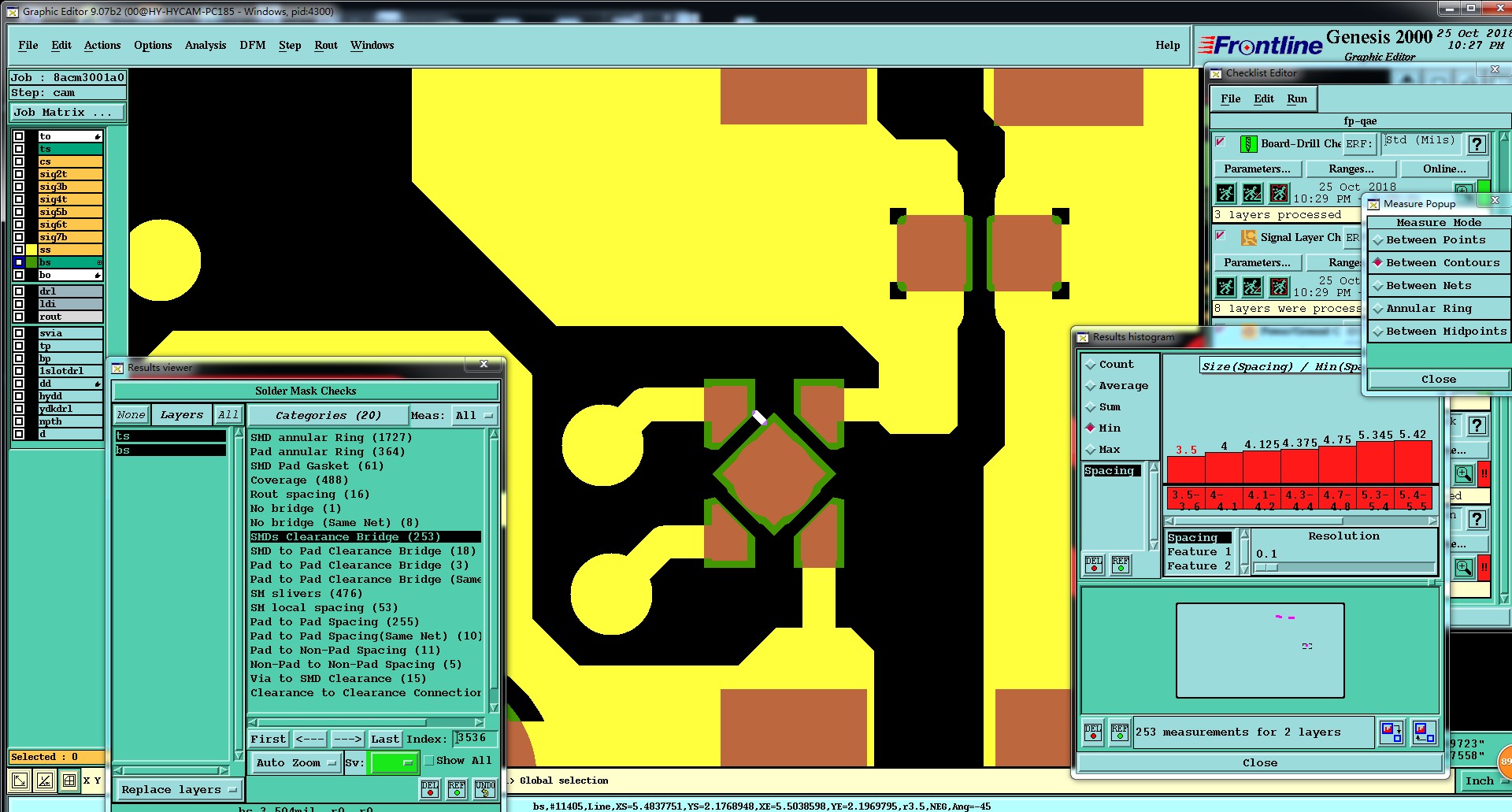Click up arrow of categories list scrollbar
The width and height of the screenshot is (1512, 812).
pyautogui.click(x=494, y=435)
